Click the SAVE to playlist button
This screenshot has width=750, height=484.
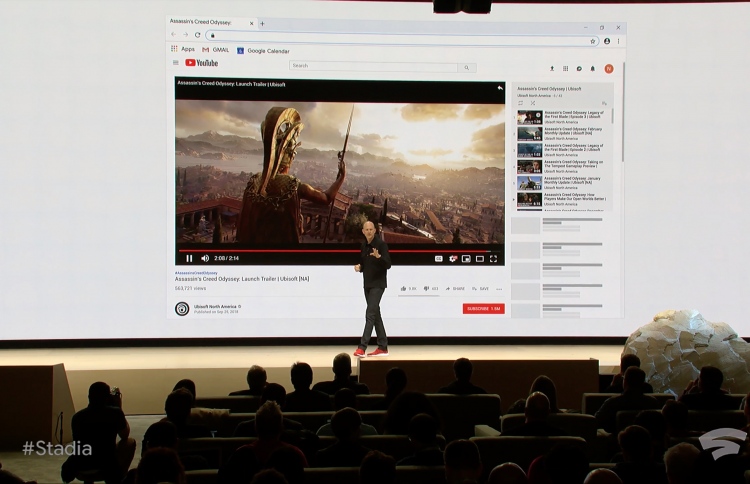point(480,289)
